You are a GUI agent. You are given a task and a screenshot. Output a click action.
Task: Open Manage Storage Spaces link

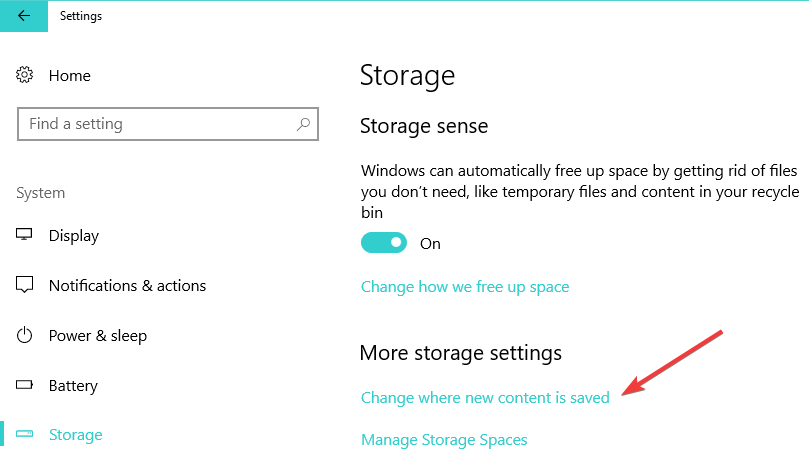pyautogui.click(x=444, y=440)
